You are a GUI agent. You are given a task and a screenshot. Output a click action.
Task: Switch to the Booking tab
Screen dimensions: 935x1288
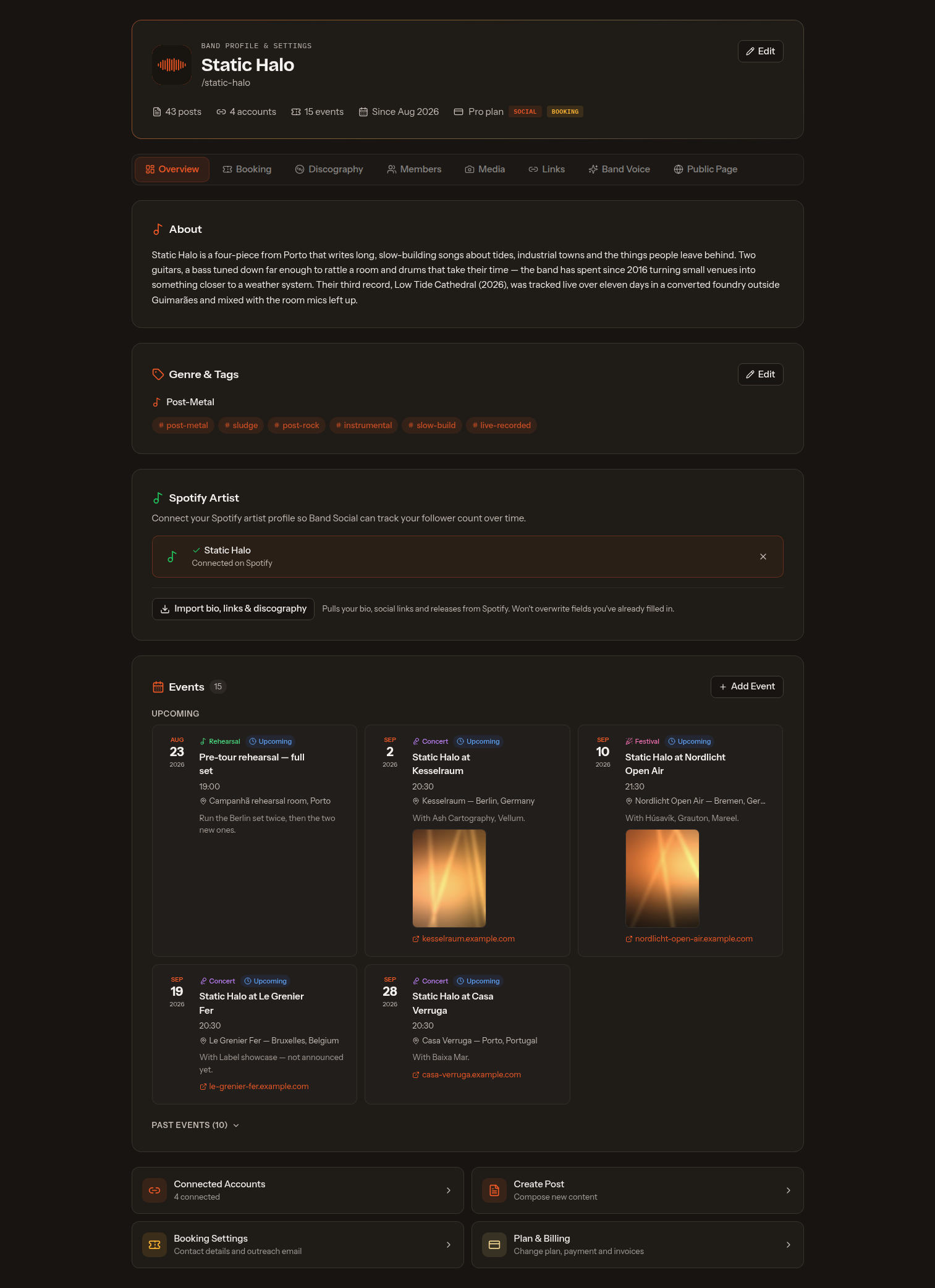point(247,169)
